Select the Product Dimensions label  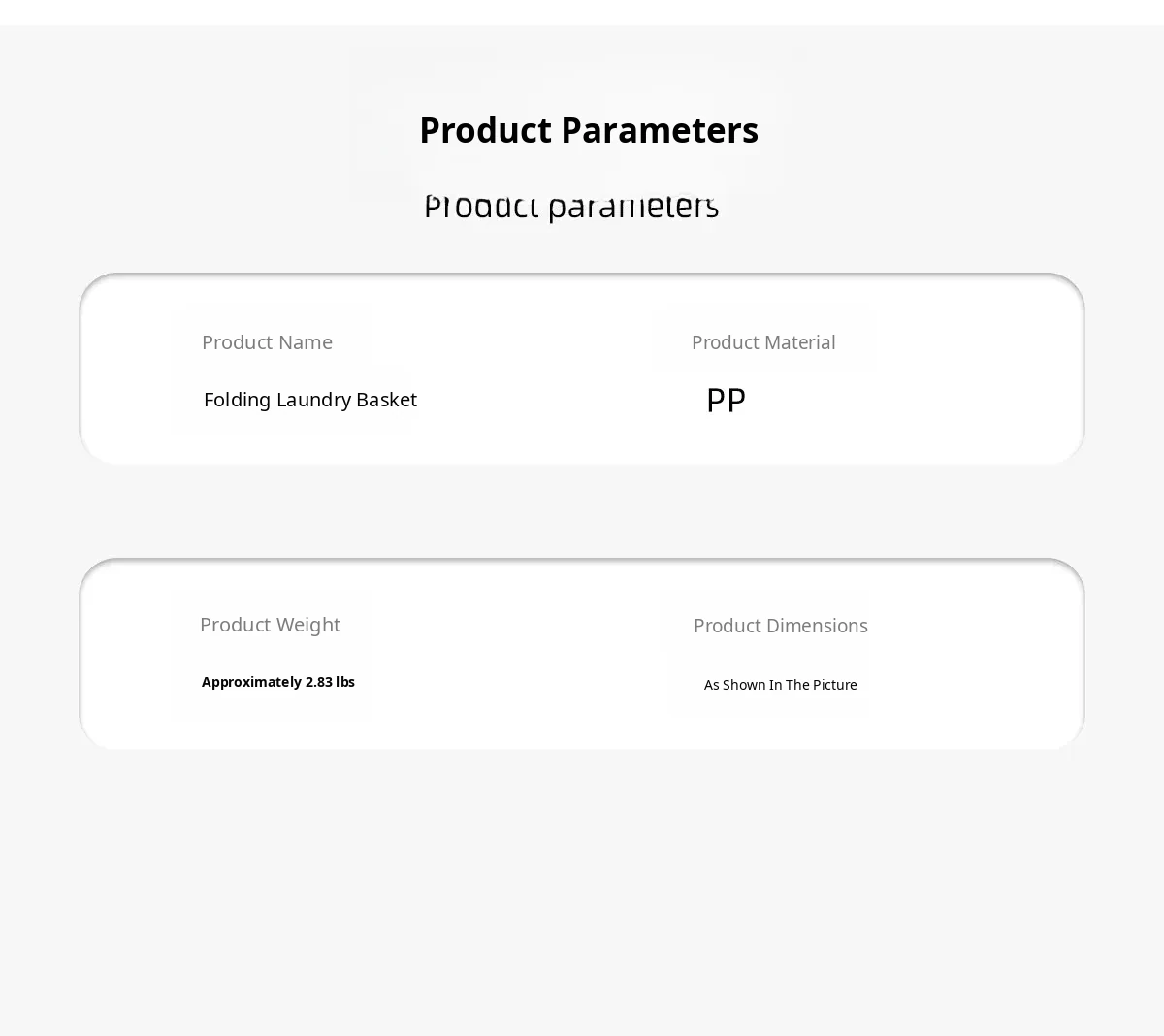780,626
